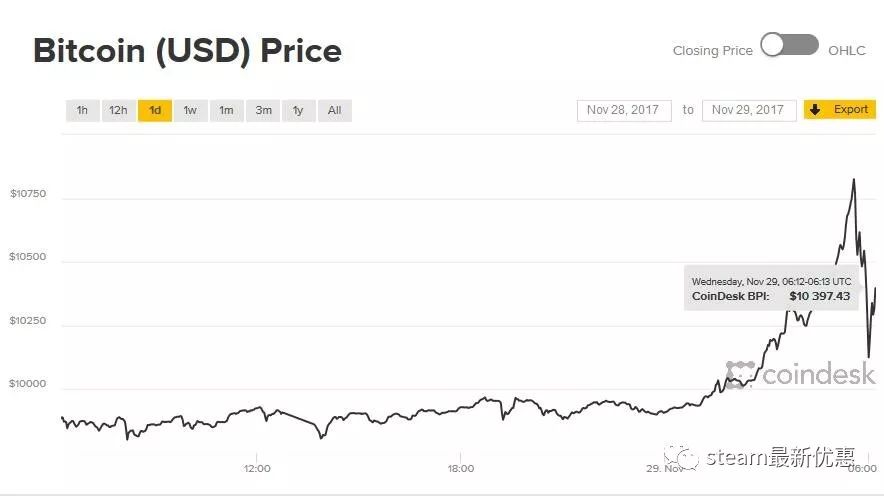
Task: View the All time range
Action: point(335,110)
